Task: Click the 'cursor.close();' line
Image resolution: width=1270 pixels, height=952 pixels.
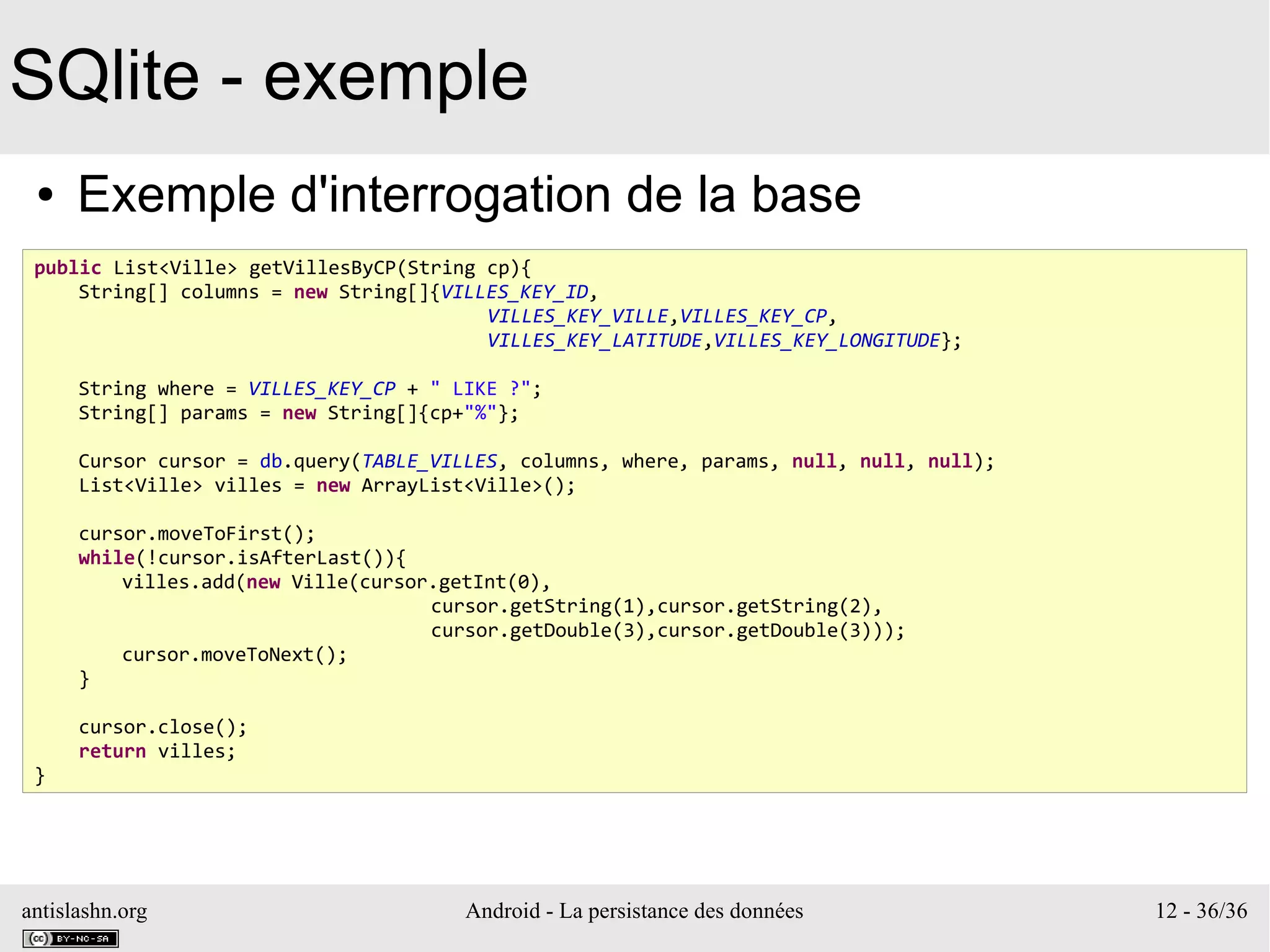Action: [163, 727]
